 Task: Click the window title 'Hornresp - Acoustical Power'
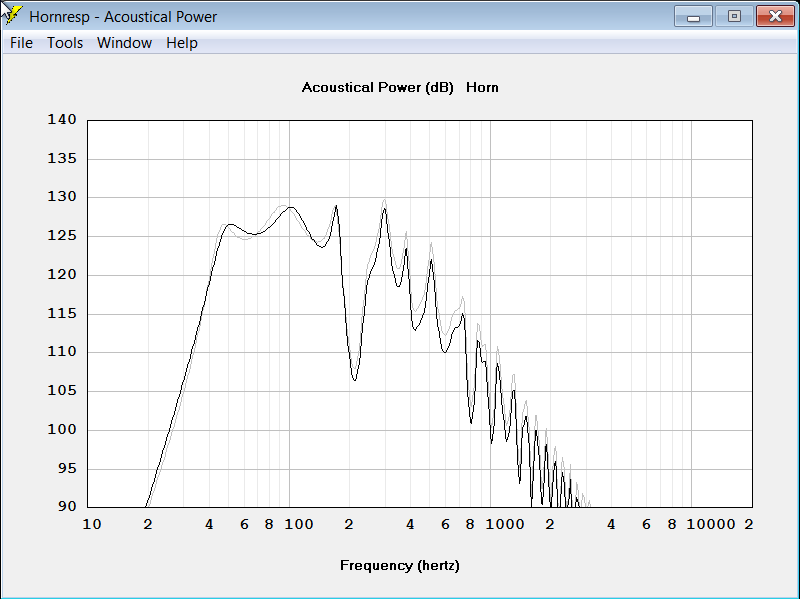point(123,17)
